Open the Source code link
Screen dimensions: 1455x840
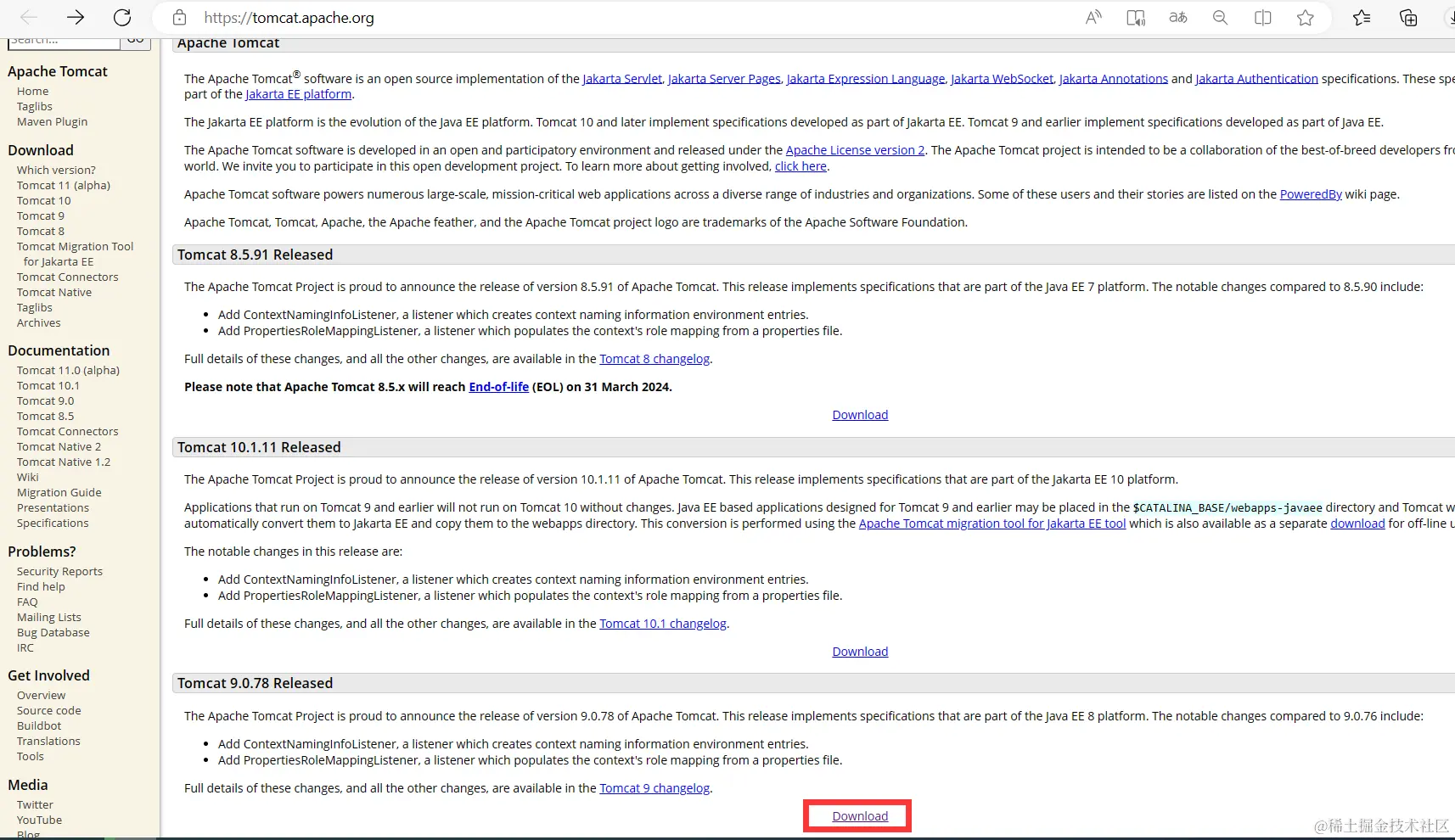pos(49,711)
